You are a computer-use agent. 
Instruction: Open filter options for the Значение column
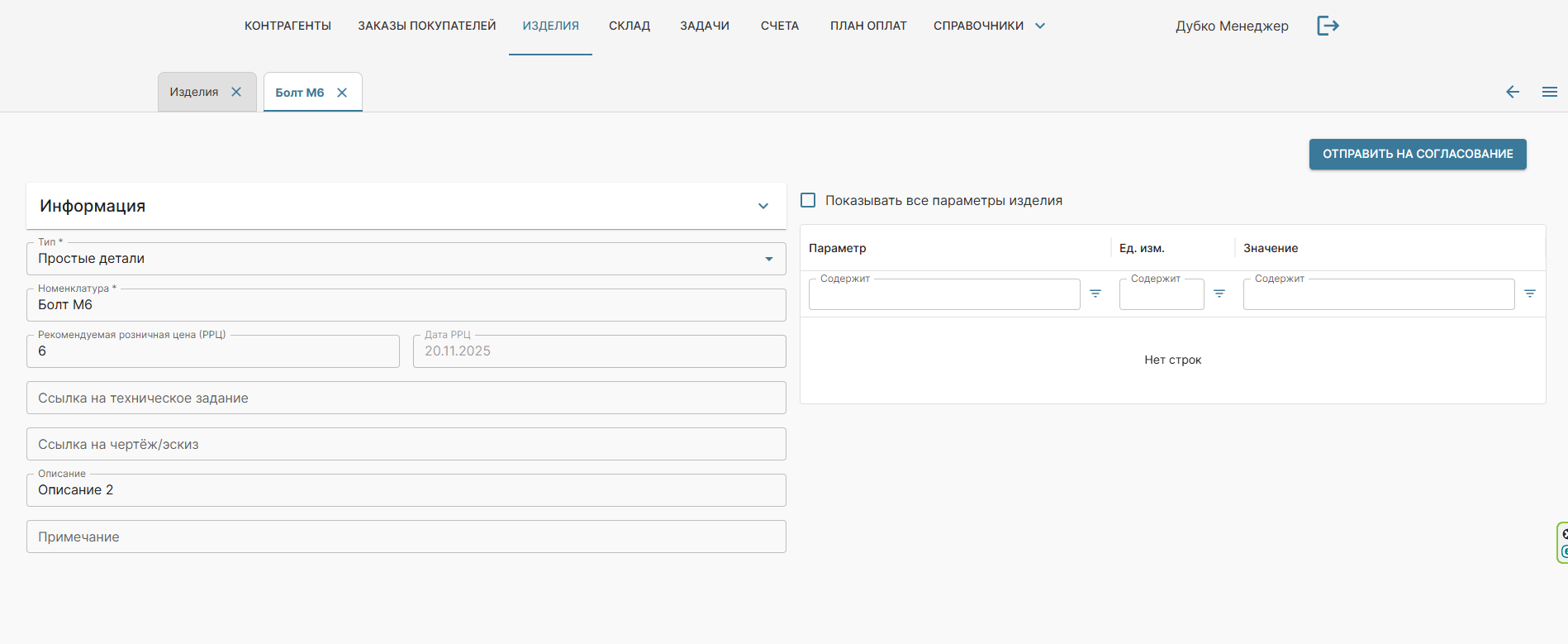(x=1529, y=293)
